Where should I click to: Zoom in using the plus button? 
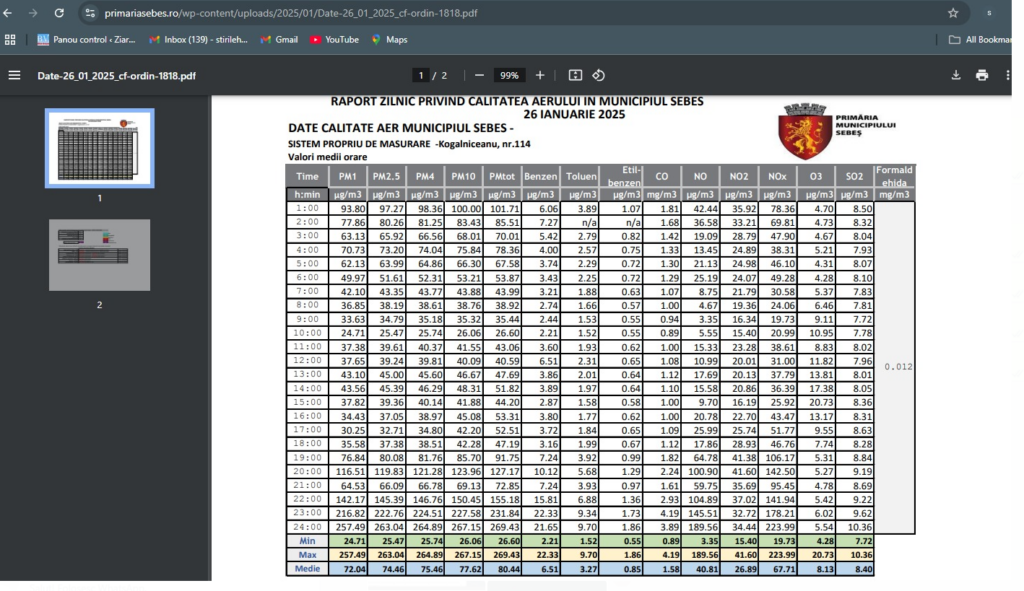(x=540, y=75)
